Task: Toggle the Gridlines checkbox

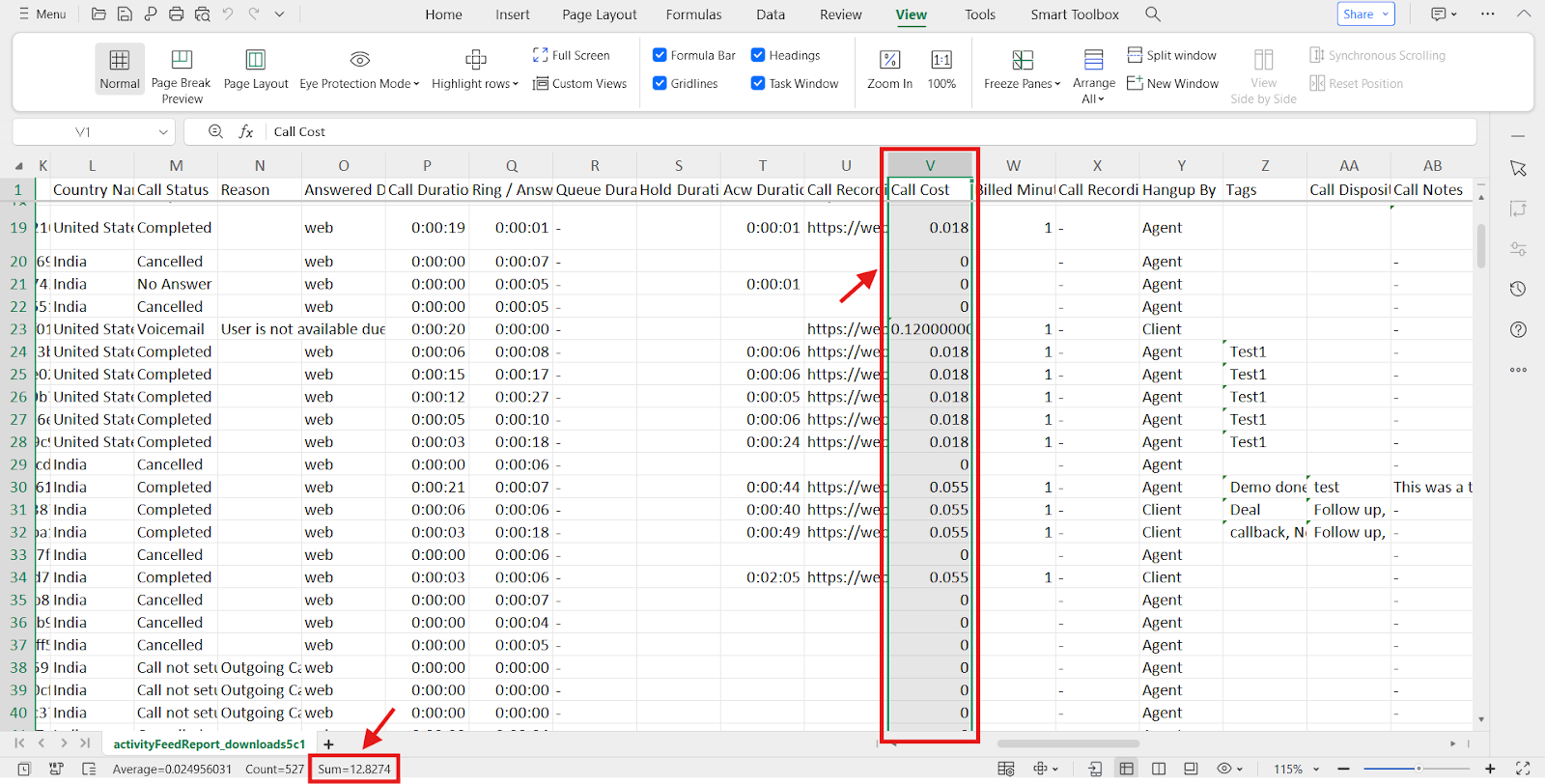Action: click(x=660, y=83)
